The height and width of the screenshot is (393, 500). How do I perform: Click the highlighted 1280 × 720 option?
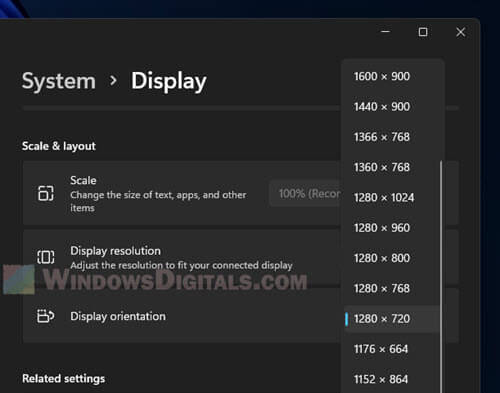(x=392, y=319)
